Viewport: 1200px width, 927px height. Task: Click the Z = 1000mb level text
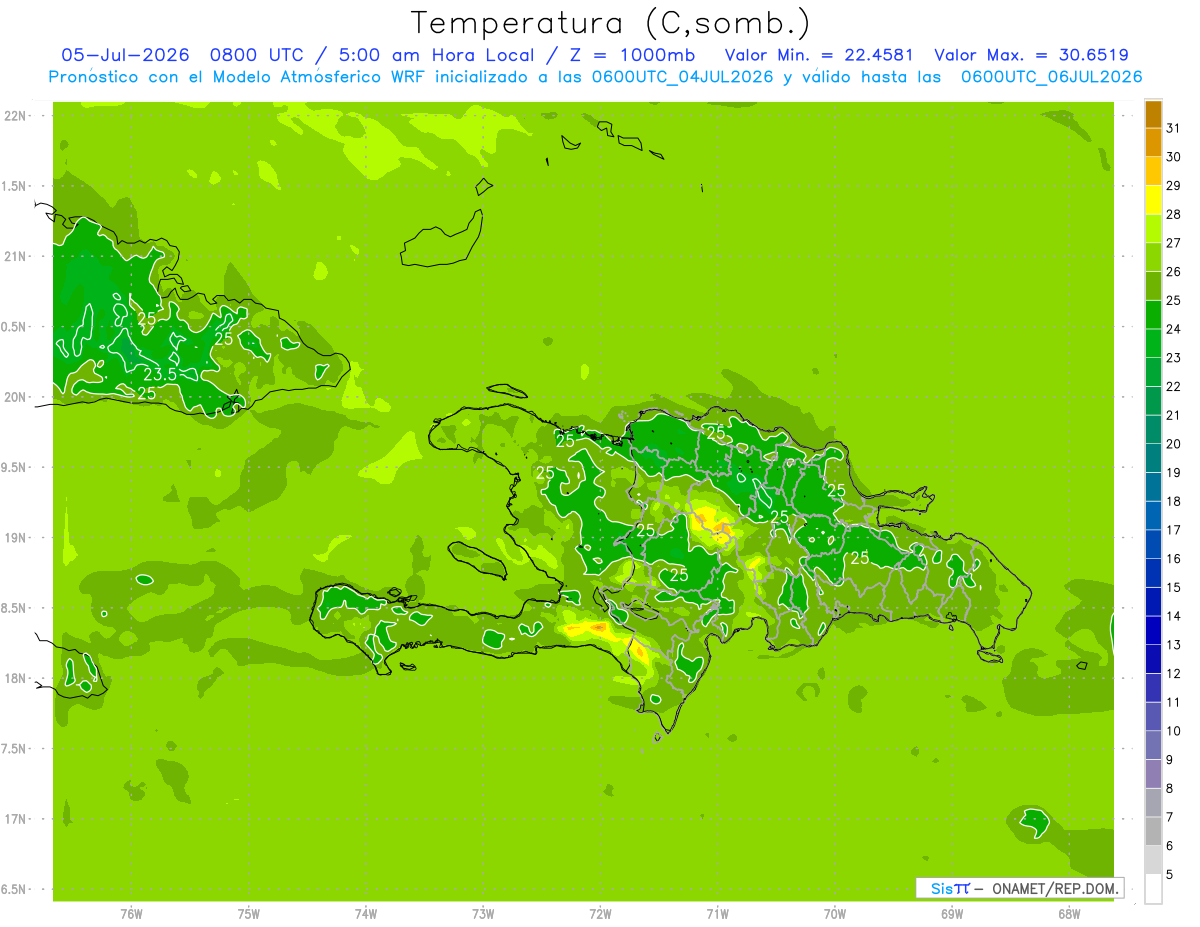[647, 55]
